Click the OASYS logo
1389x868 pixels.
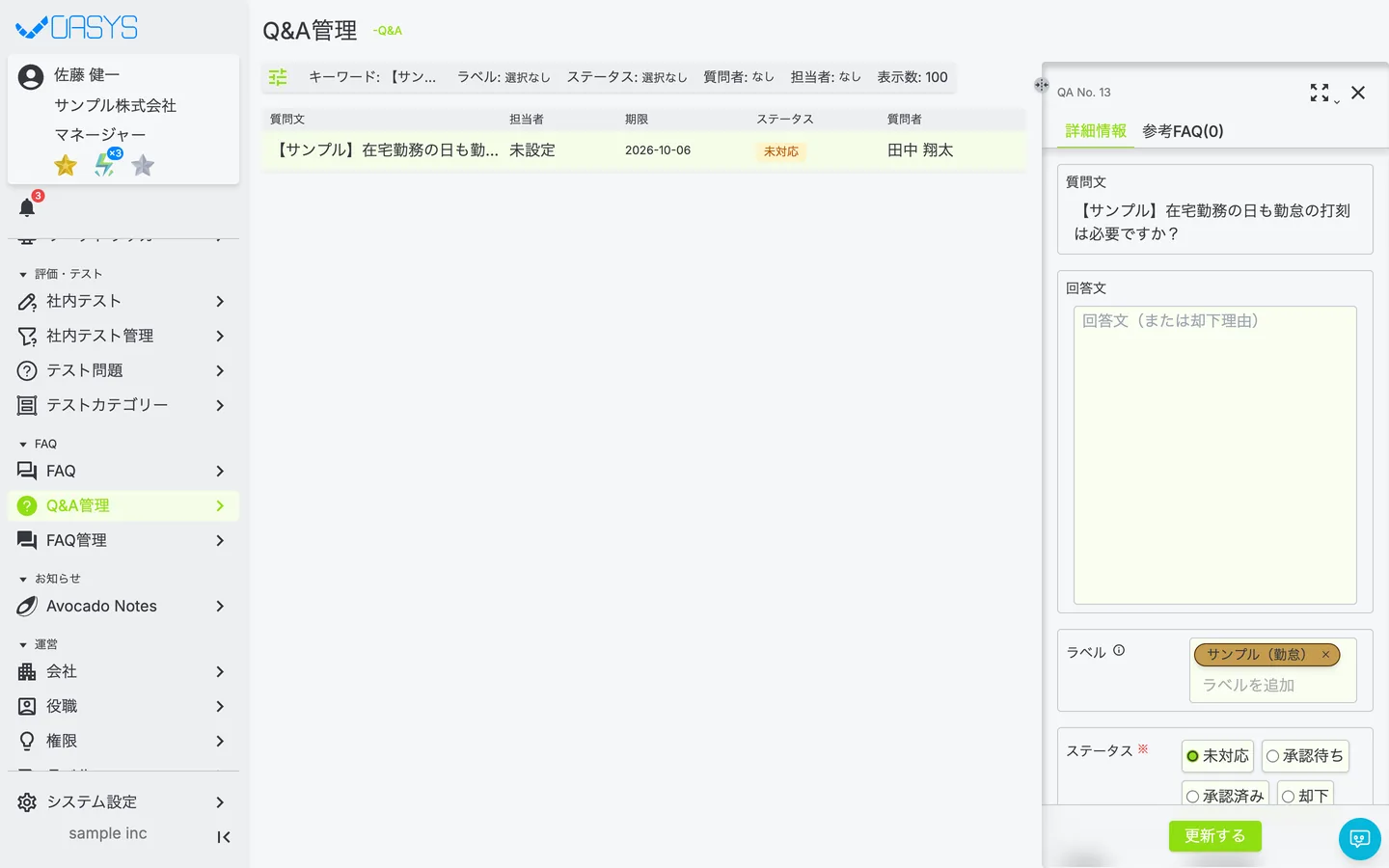coord(77,27)
